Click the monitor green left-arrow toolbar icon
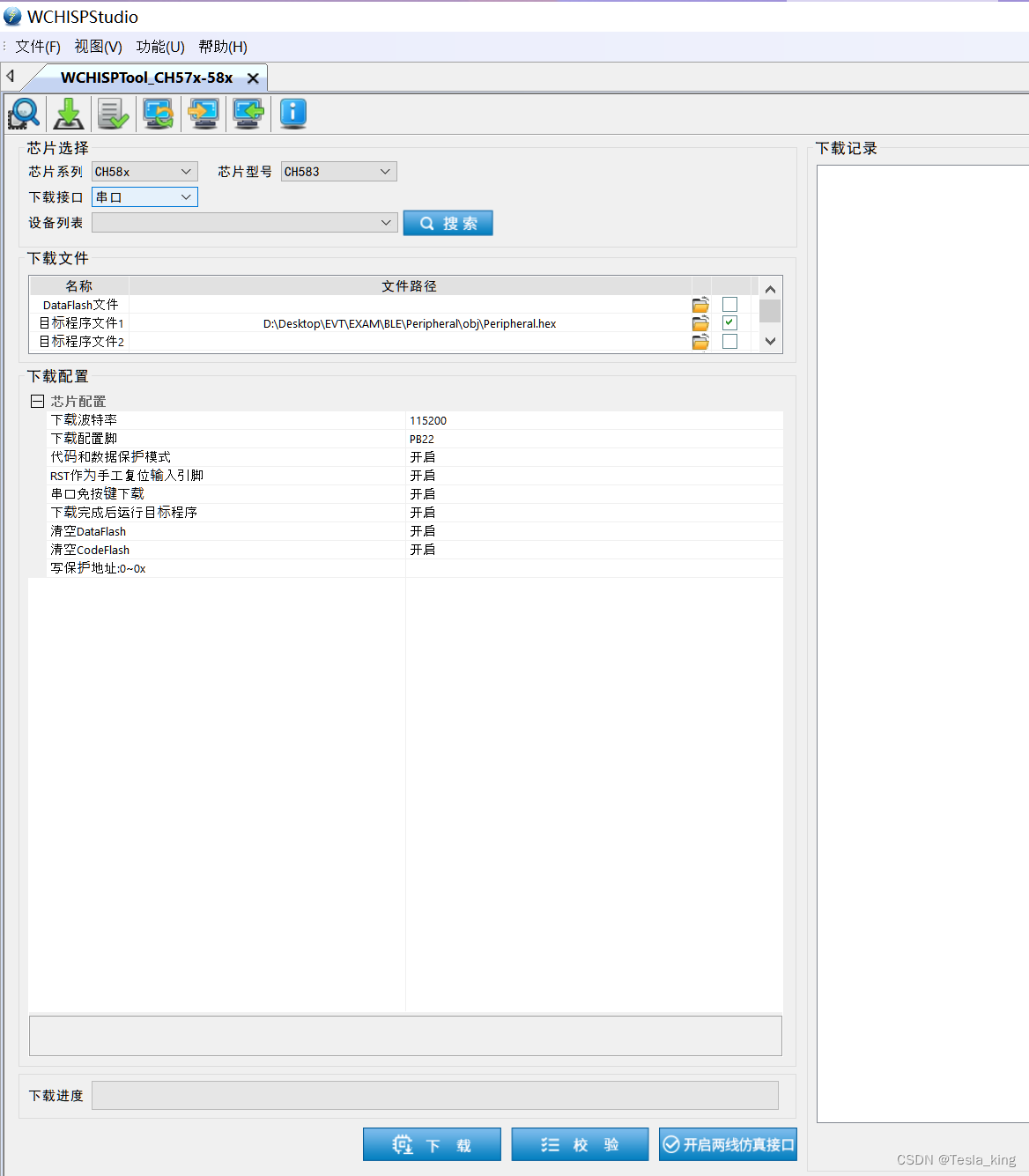This screenshot has height=1176, width=1029. [x=248, y=114]
